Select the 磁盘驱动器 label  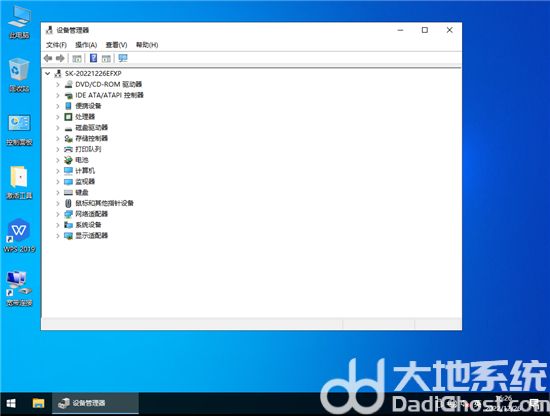pos(92,128)
